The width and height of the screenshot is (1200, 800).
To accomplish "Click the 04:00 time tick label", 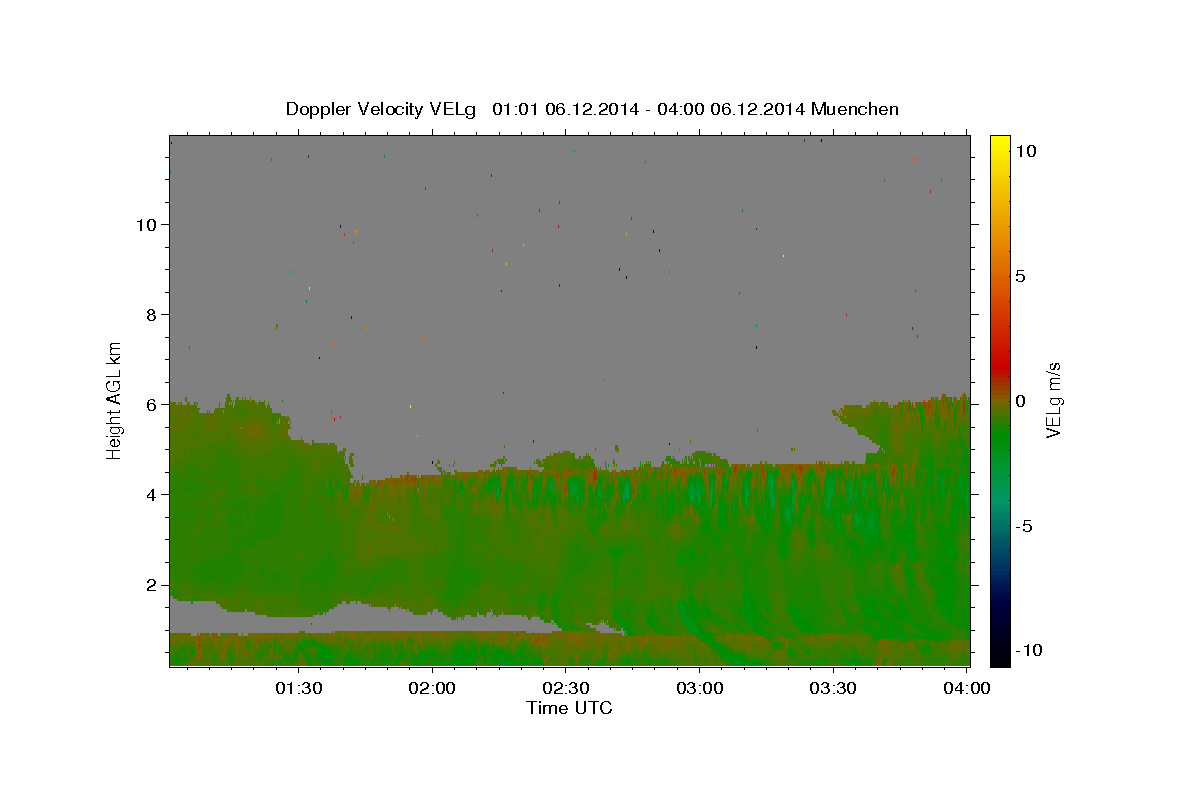I will (x=967, y=688).
